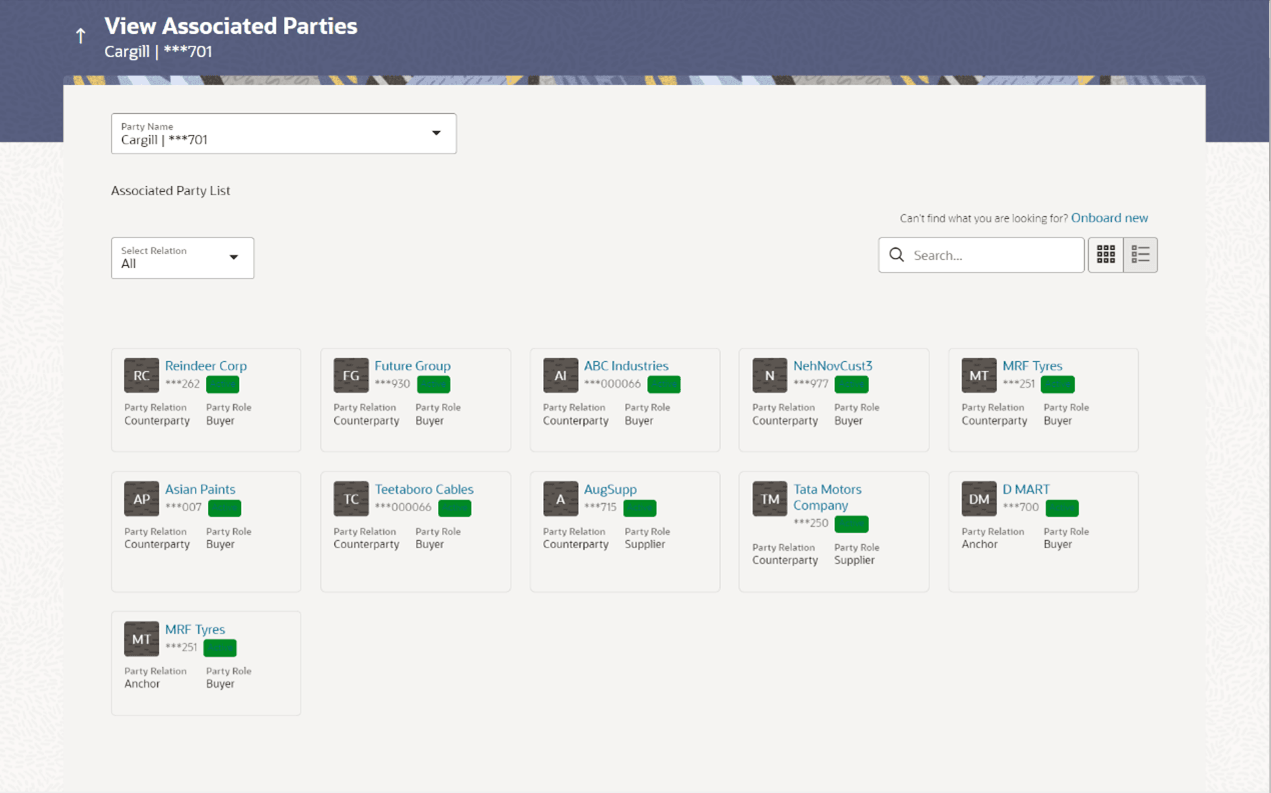The width and height of the screenshot is (1271, 793).
Task: Click D MART's Anchor relation text
Action: [980, 544]
